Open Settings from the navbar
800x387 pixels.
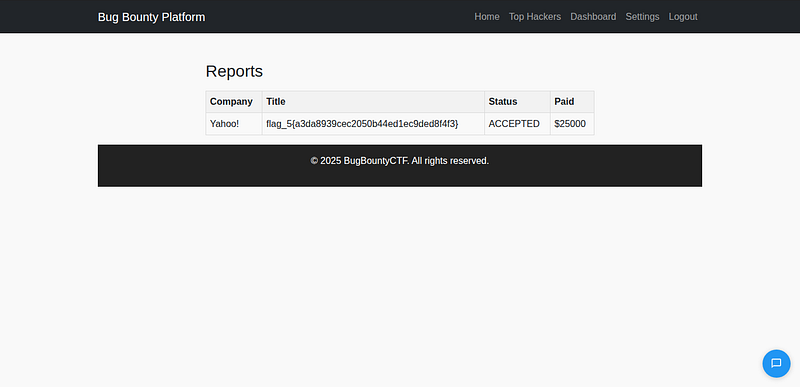click(x=642, y=17)
